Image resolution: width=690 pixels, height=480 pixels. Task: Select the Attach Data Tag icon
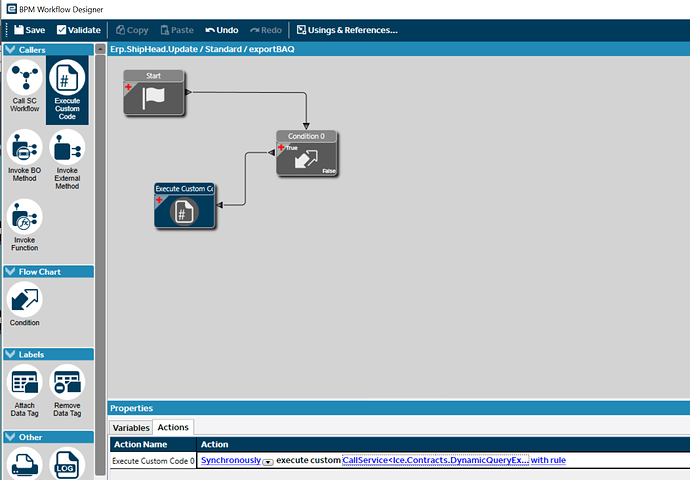click(25, 391)
